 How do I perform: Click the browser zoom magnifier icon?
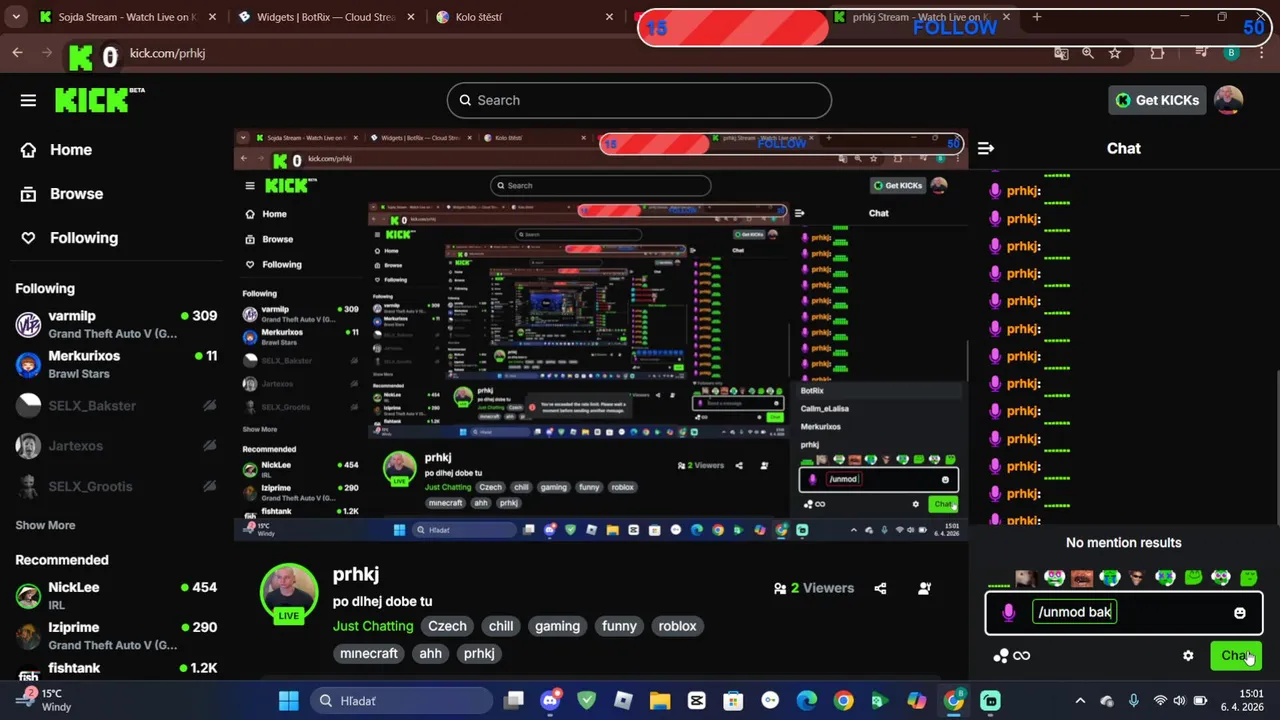(x=1088, y=53)
